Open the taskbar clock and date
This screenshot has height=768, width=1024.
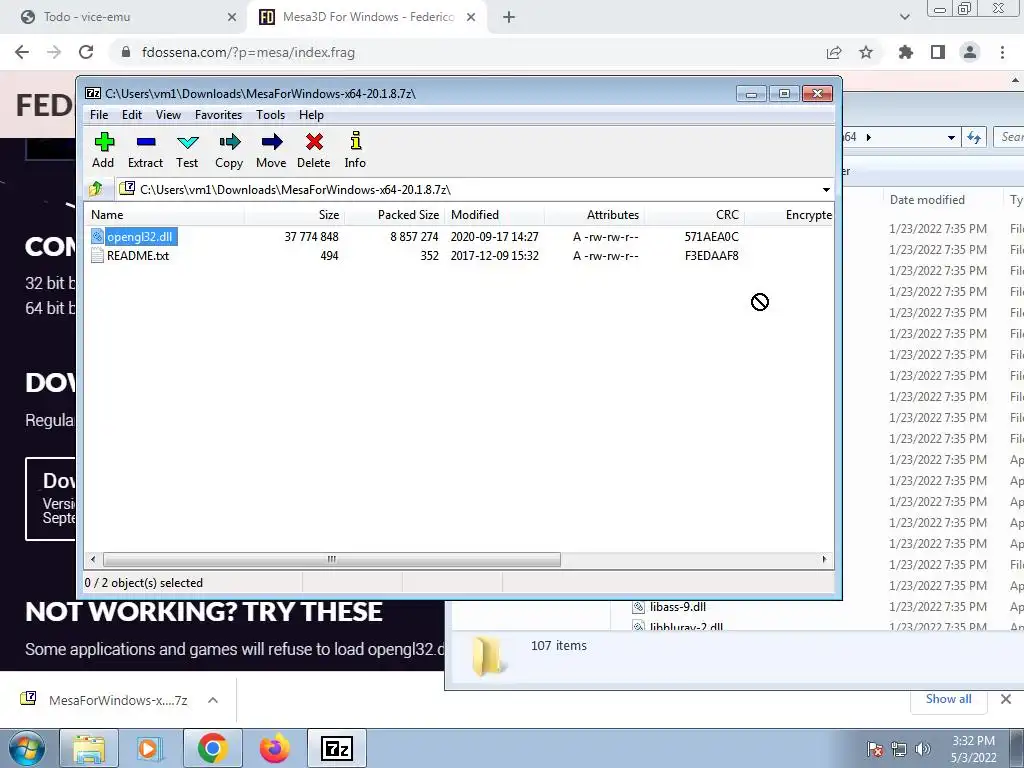pyautogui.click(x=973, y=749)
